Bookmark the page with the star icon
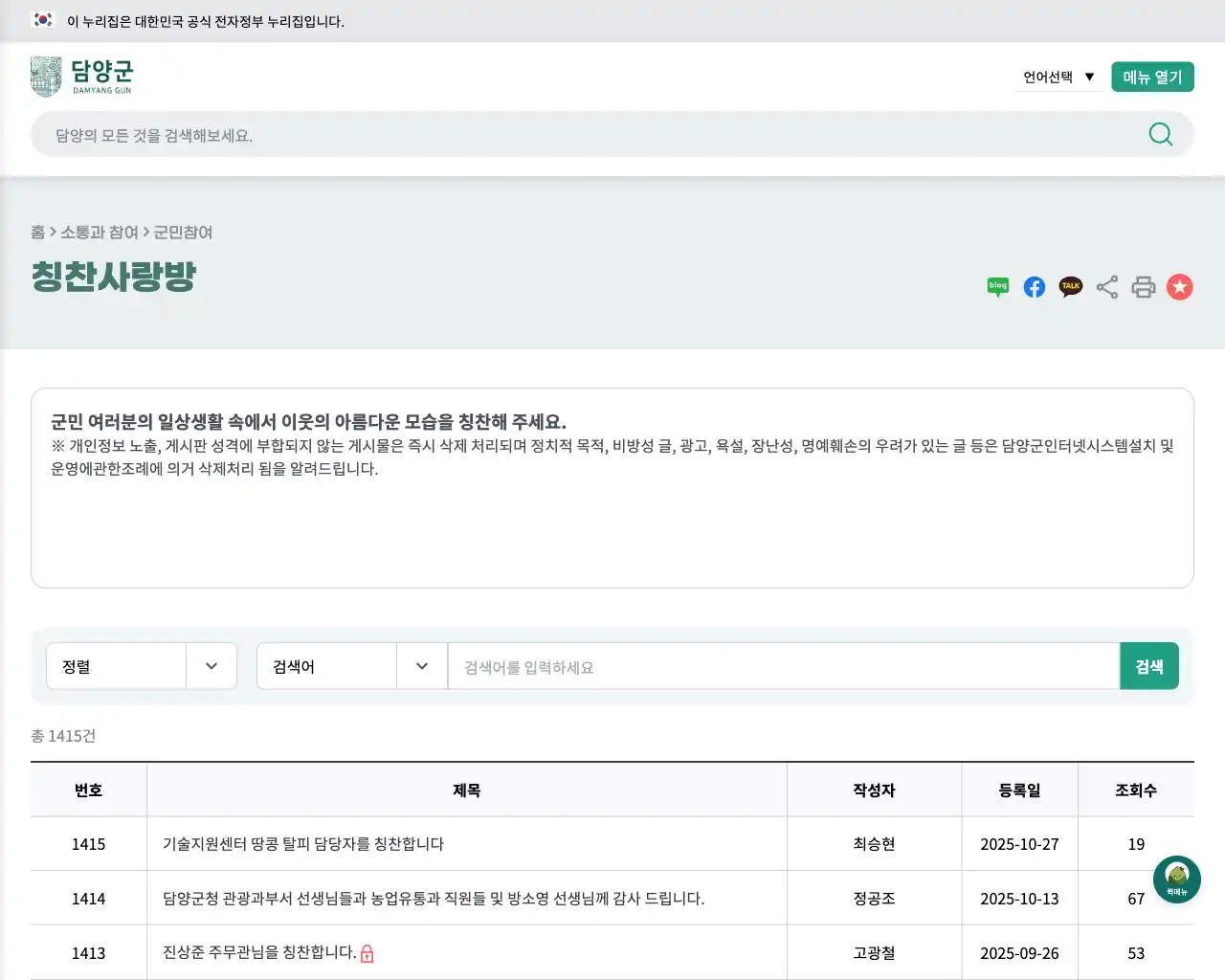The image size is (1225, 980). pyautogui.click(x=1180, y=286)
